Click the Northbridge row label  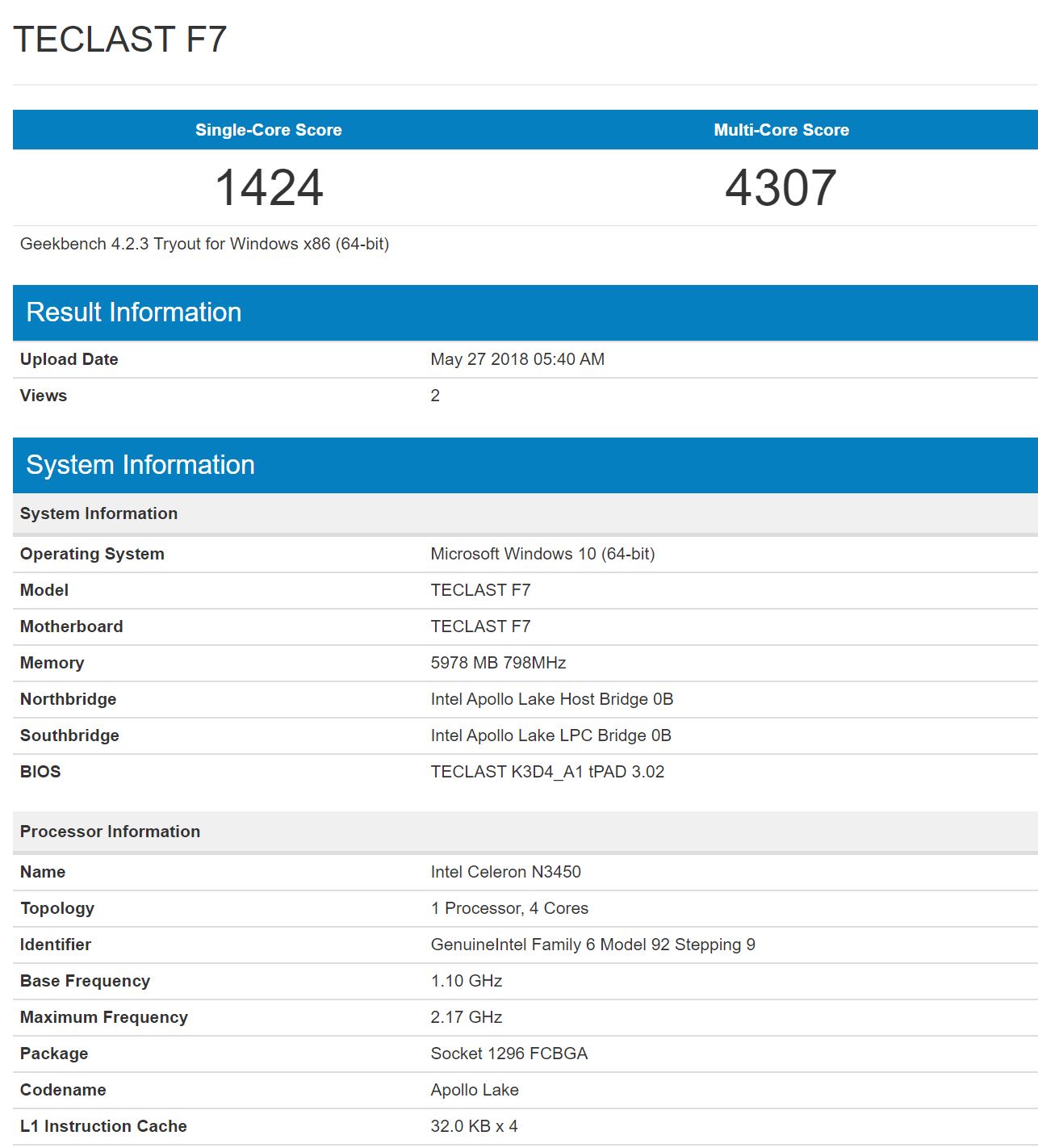(69, 699)
